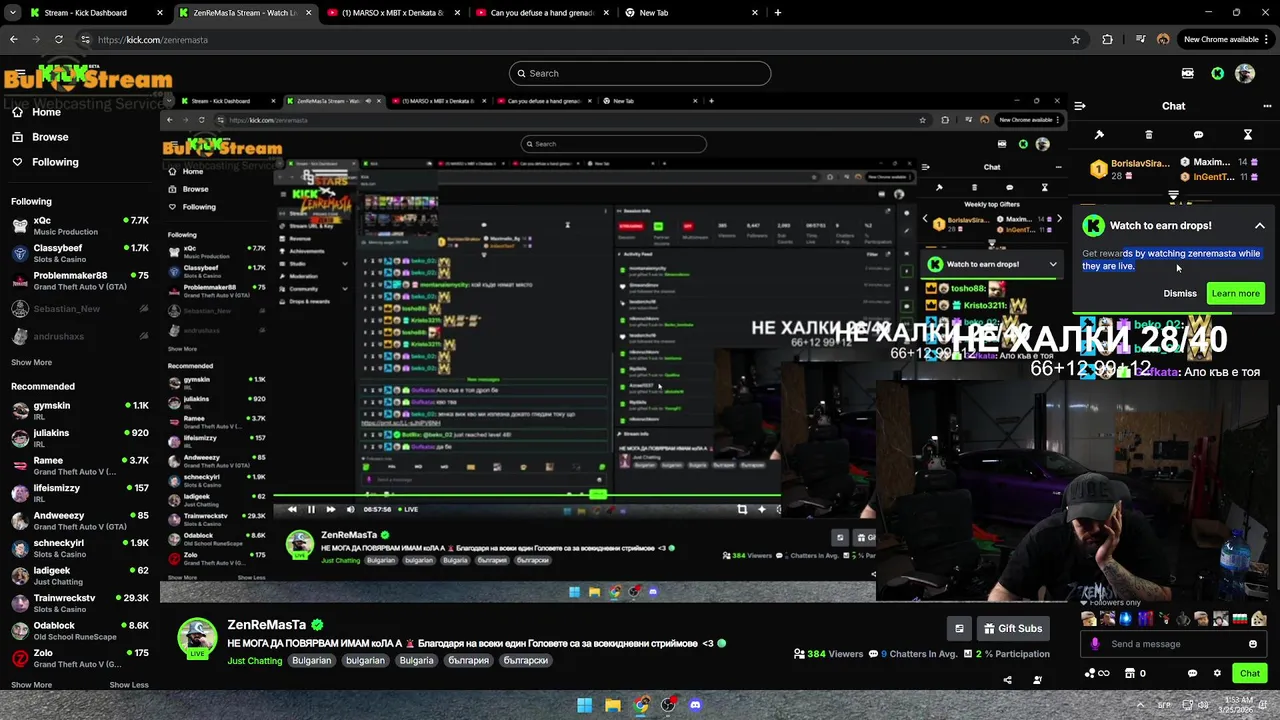Click the hourglass icon in chat toolbar
This screenshot has height=720, width=1280.
click(x=1248, y=135)
